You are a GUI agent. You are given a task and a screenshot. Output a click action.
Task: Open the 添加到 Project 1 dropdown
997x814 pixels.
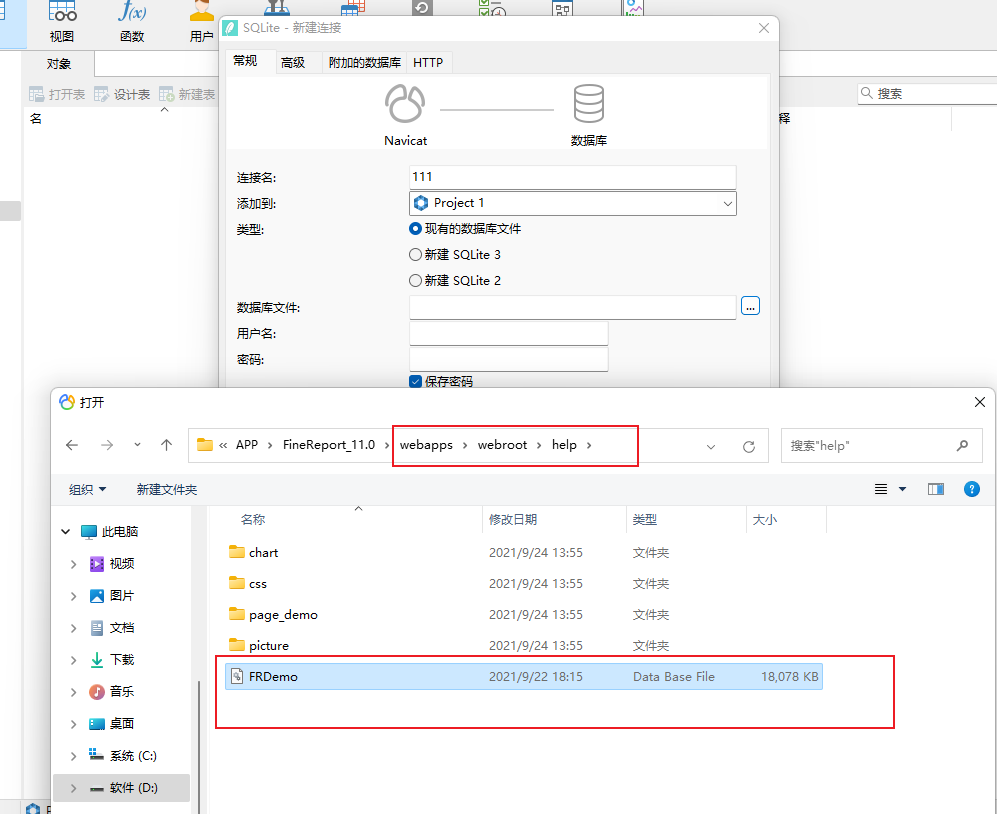[x=572, y=203]
